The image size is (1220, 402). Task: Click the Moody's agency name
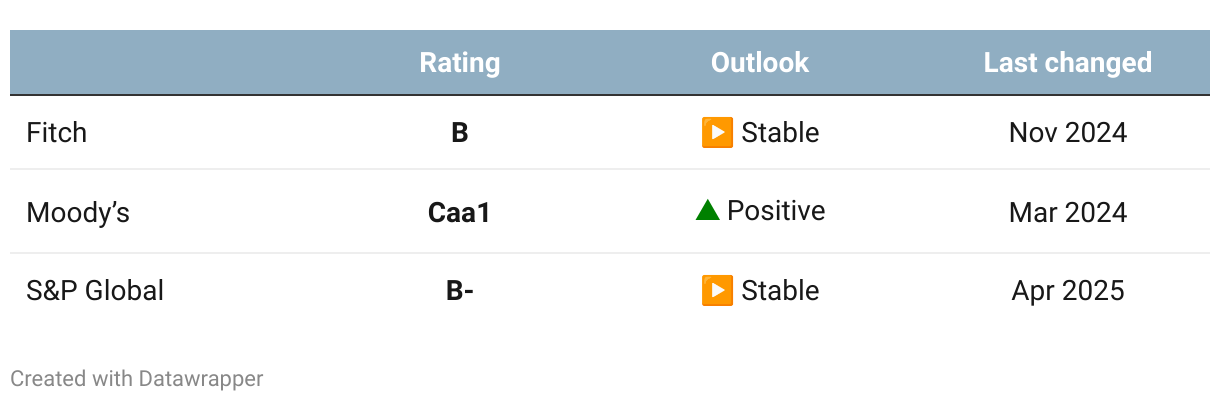point(78,212)
